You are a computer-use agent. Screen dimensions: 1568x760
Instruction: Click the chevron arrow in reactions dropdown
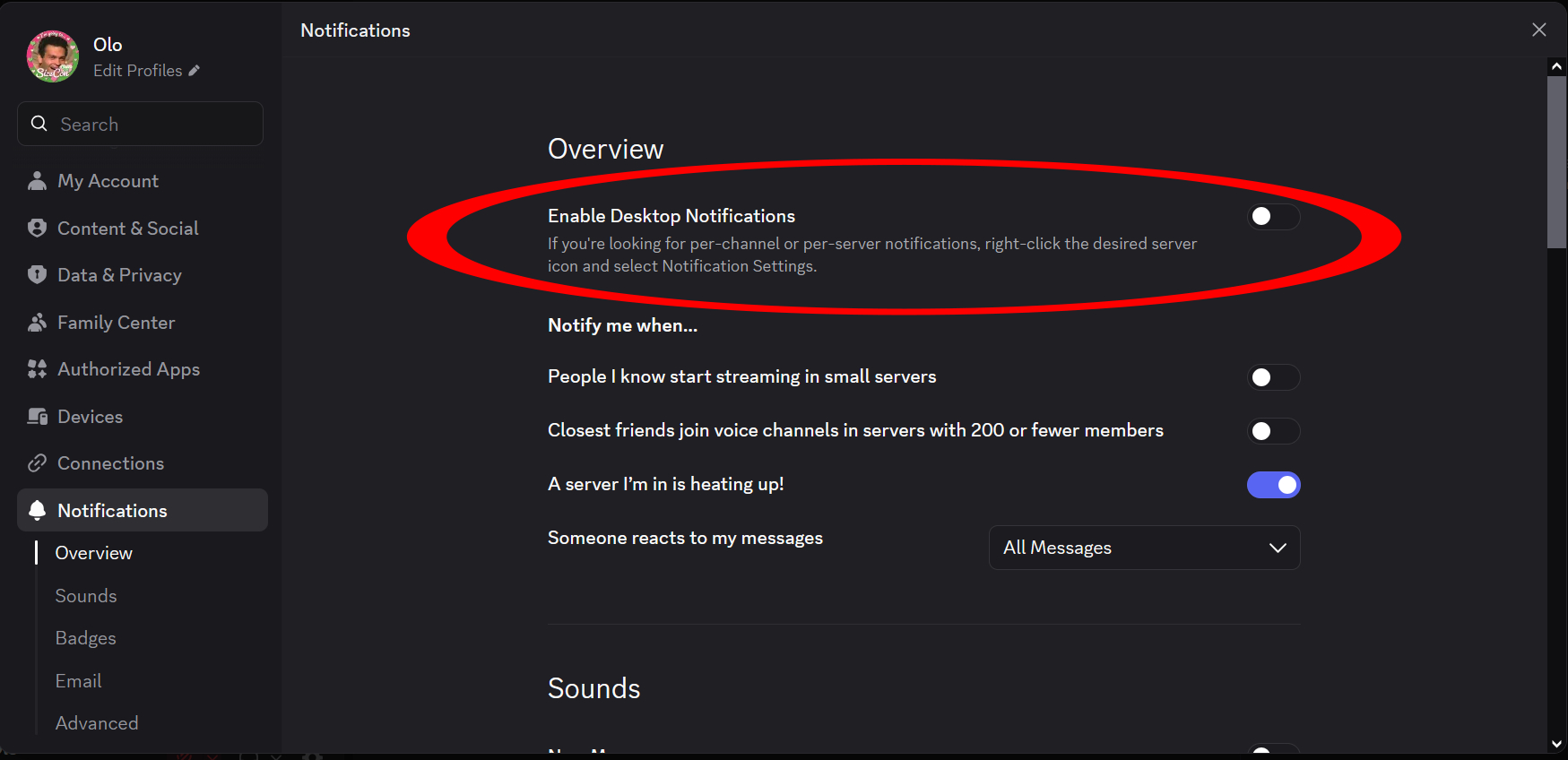[1278, 548]
